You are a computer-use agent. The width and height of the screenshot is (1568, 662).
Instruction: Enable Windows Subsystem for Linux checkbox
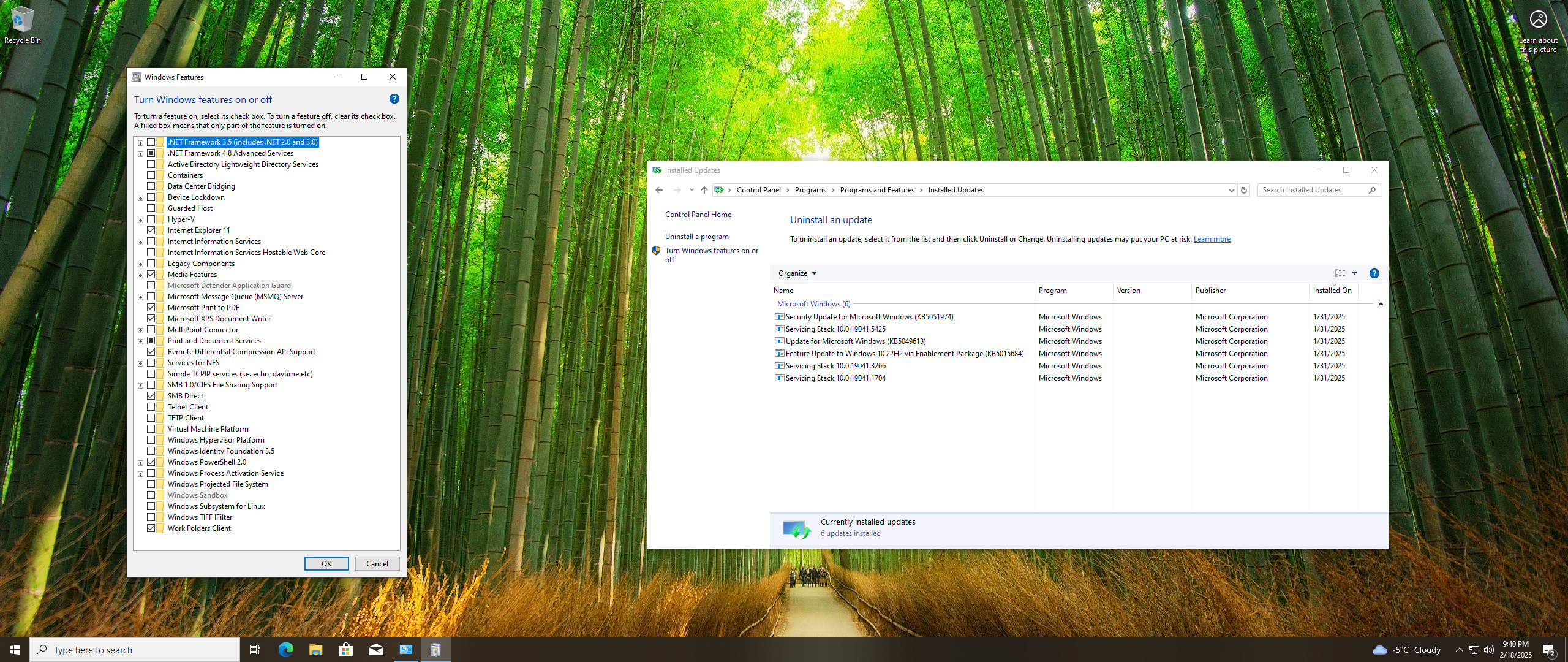[151, 506]
